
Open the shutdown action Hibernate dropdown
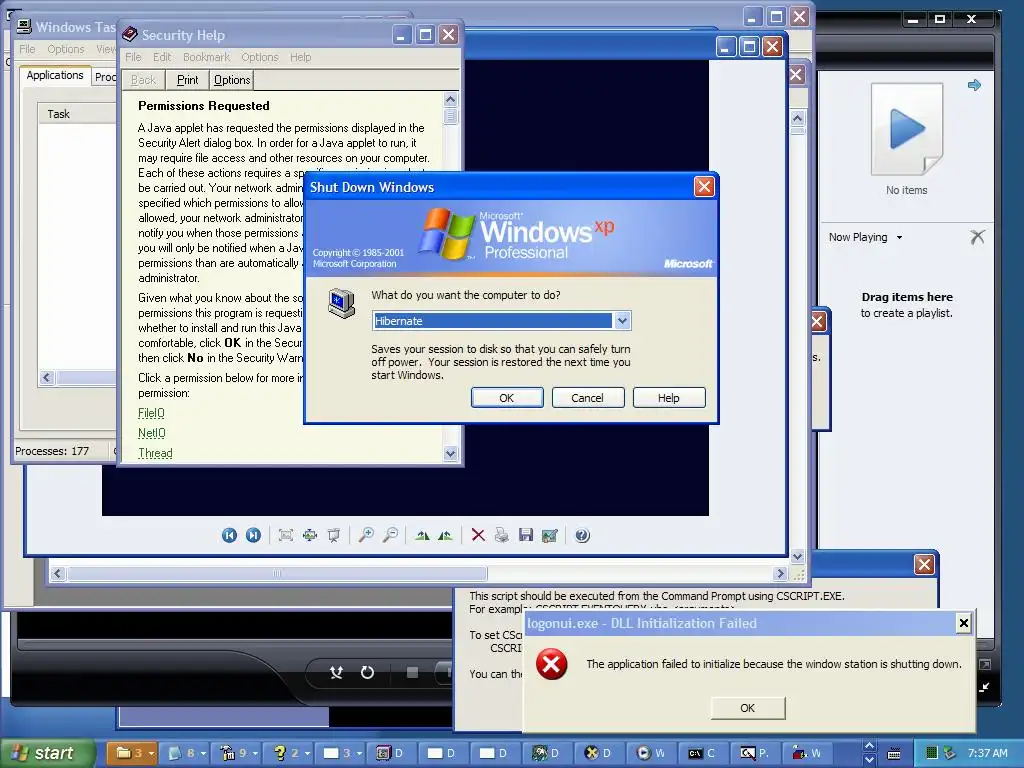622,321
